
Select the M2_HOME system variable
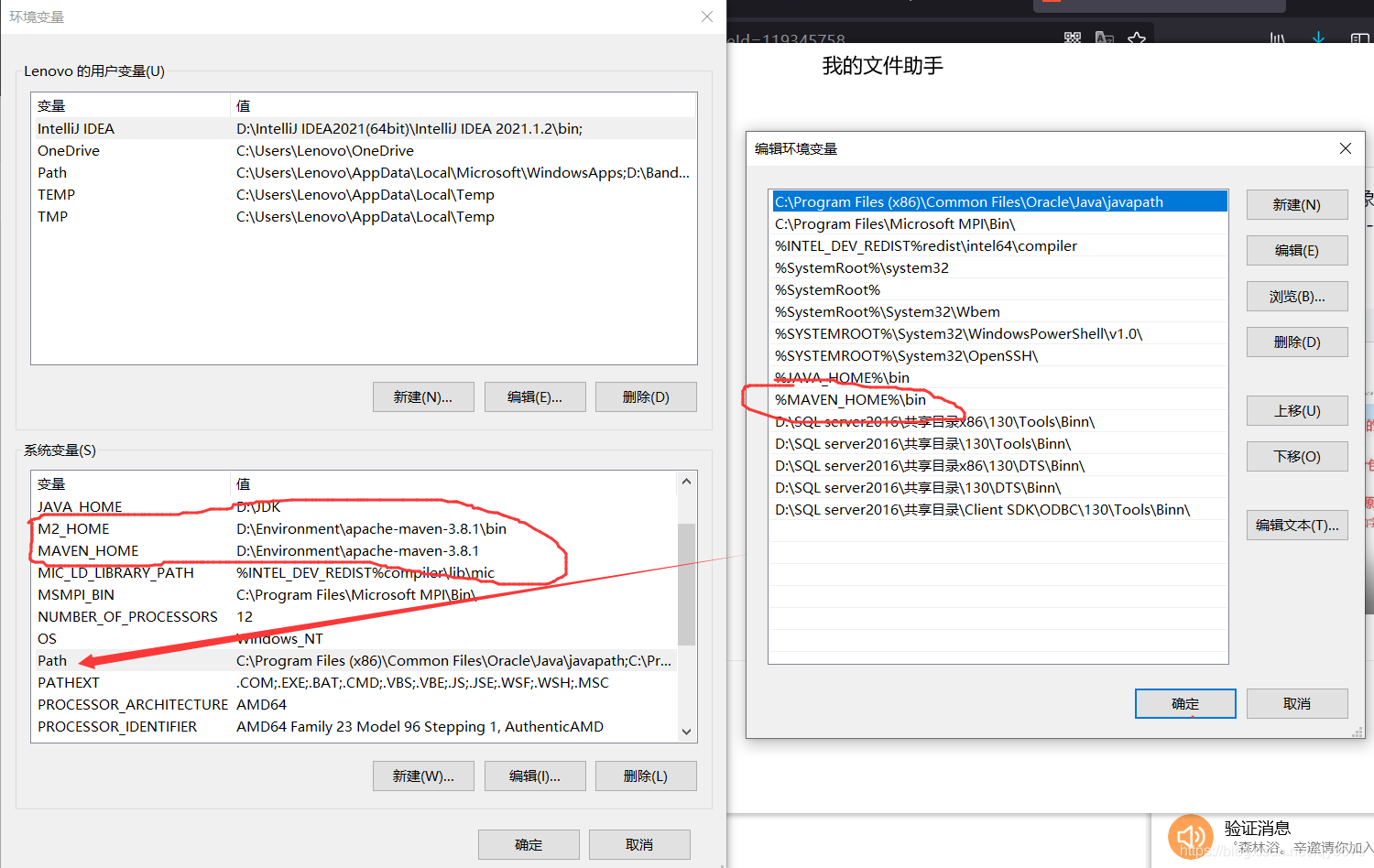354,528
